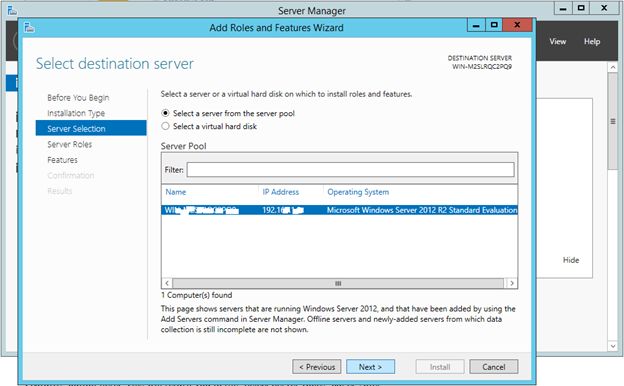Click Hide in the Server Manager window
Viewport: 624px width, 386px height.
[571, 260]
